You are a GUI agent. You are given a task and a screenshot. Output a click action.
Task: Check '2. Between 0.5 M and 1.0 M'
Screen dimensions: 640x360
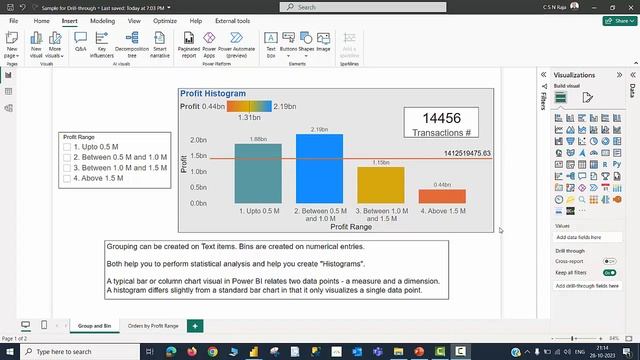point(67,158)
